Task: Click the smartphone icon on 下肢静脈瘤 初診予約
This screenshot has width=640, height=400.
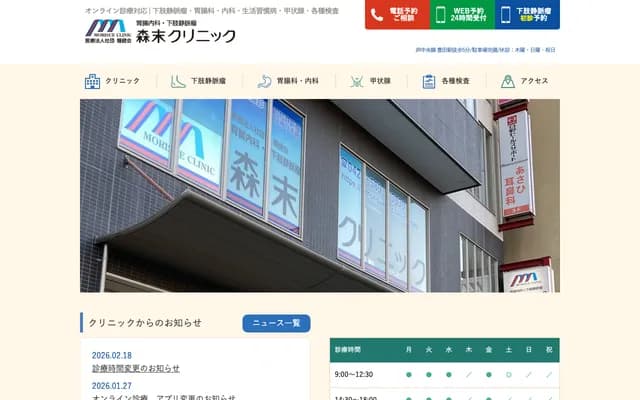Action: (x=505, y=15)
